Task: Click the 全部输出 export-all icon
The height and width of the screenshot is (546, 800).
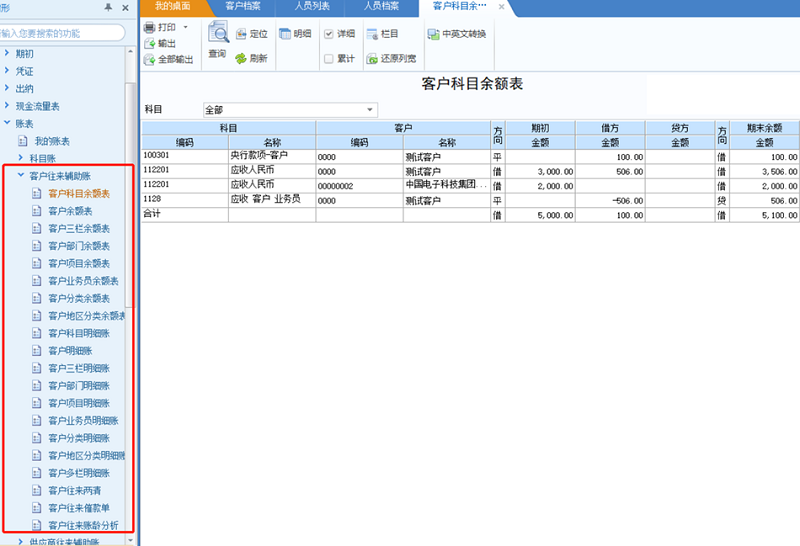Action: [x=149, y=60]
